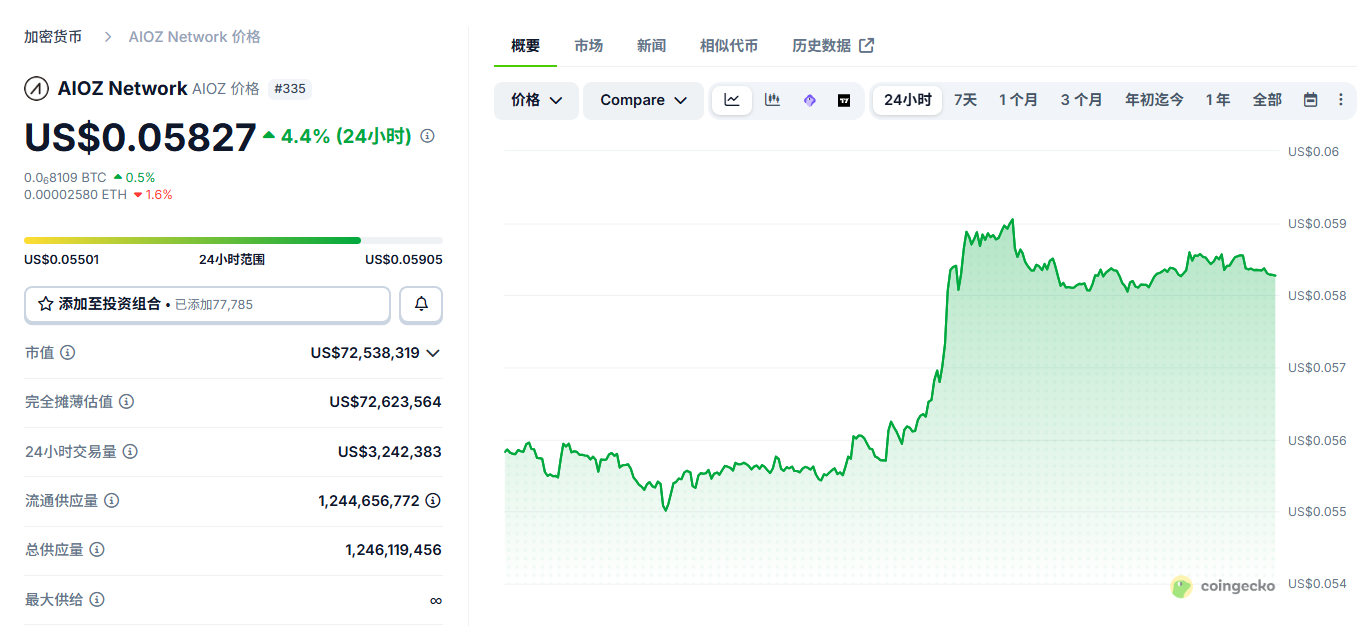The width and height of the screenshot is (1372, 626).
Task: Click the US$72,623,564 valuation value
Action: point(386,402)
